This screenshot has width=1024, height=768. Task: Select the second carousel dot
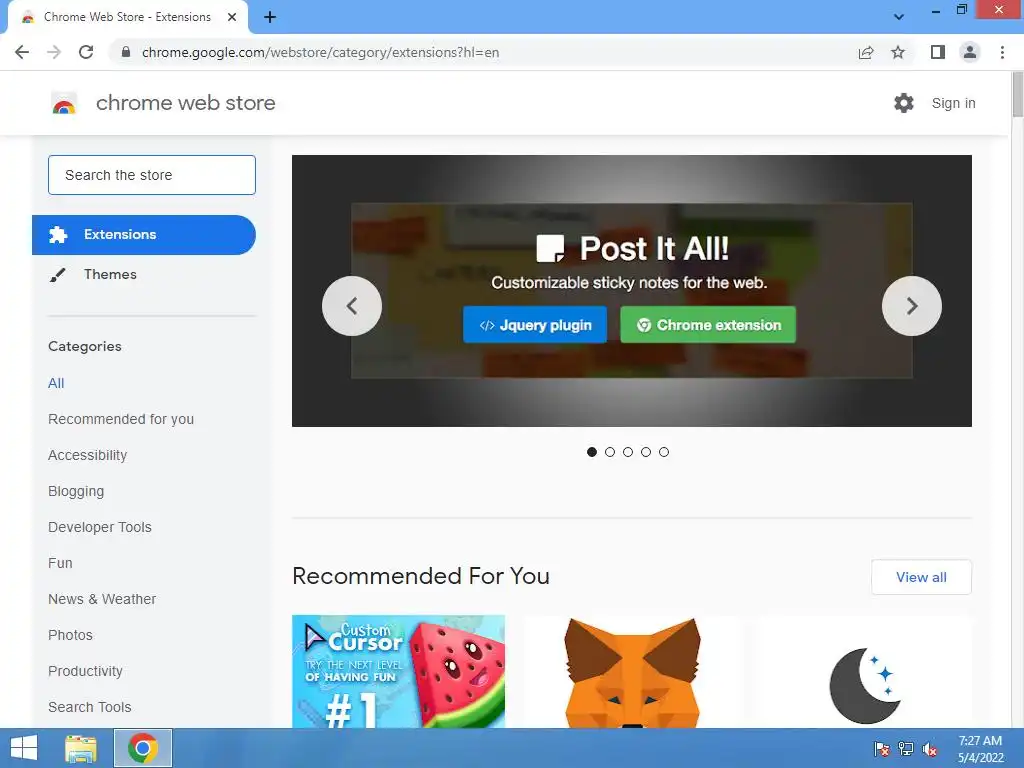[610, 452]
